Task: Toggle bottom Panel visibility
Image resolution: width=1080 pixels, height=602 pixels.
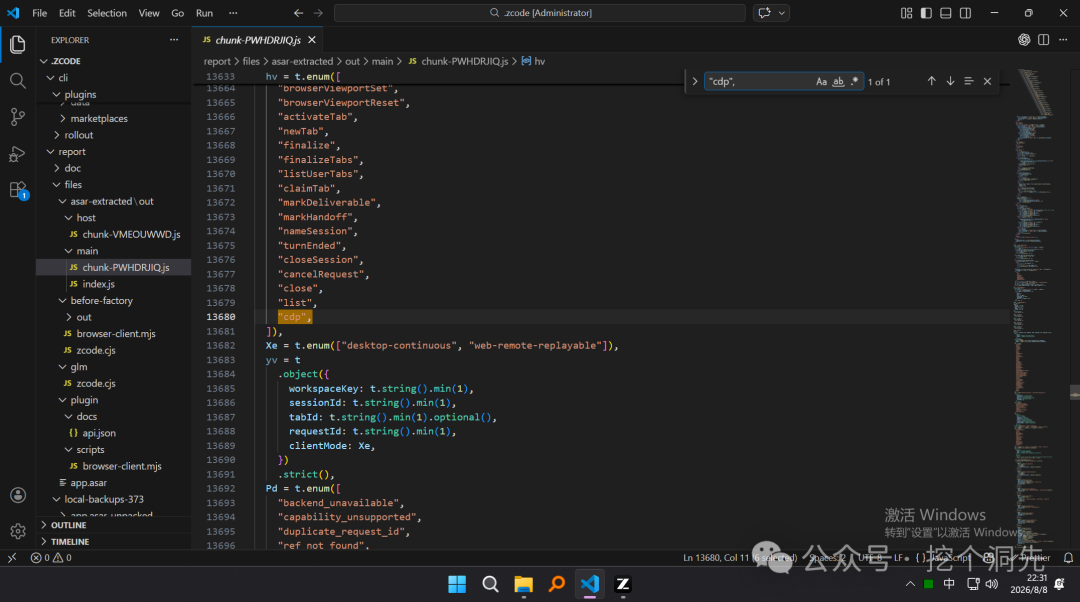Action: point(946,12)
